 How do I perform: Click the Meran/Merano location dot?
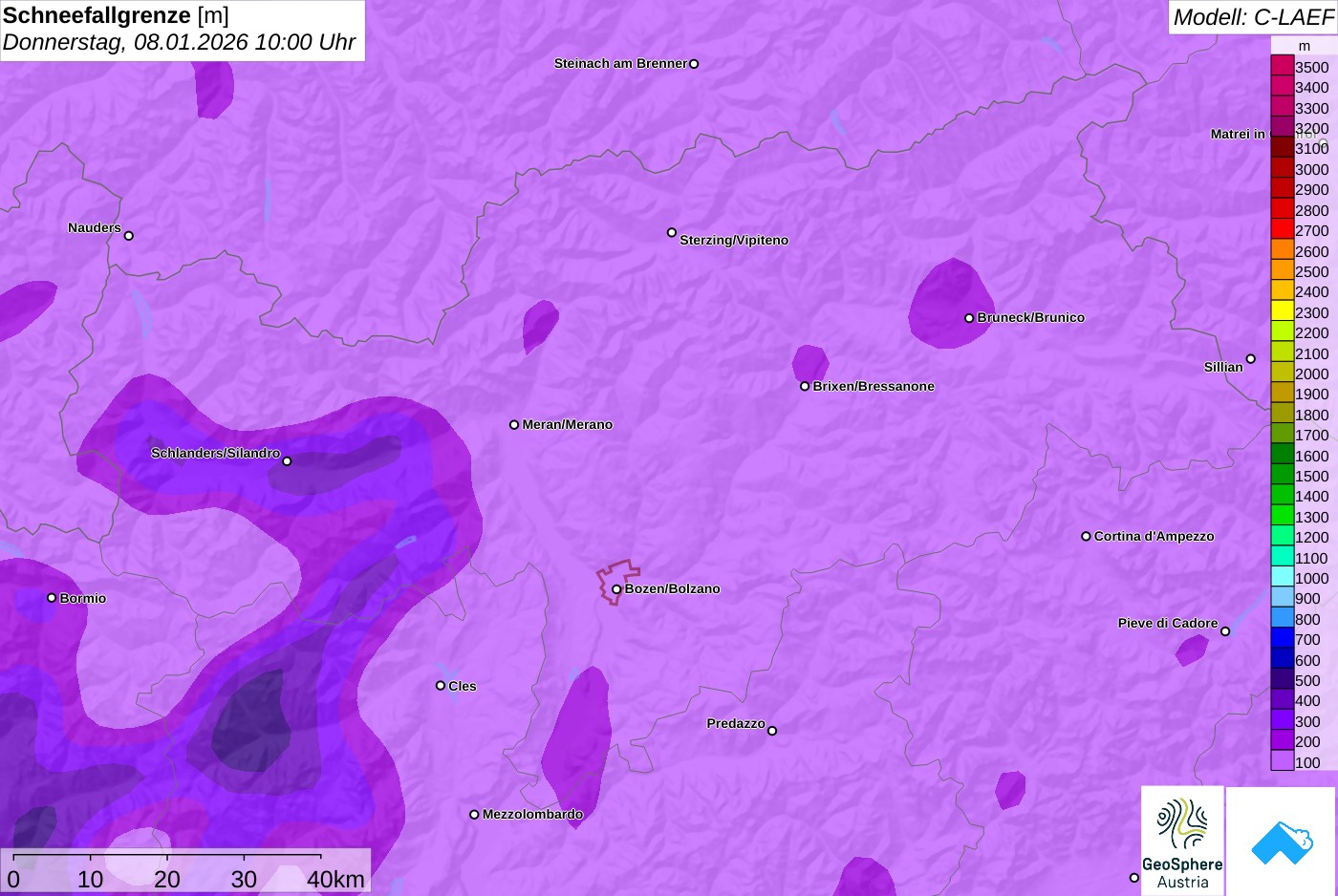point(514,424)
